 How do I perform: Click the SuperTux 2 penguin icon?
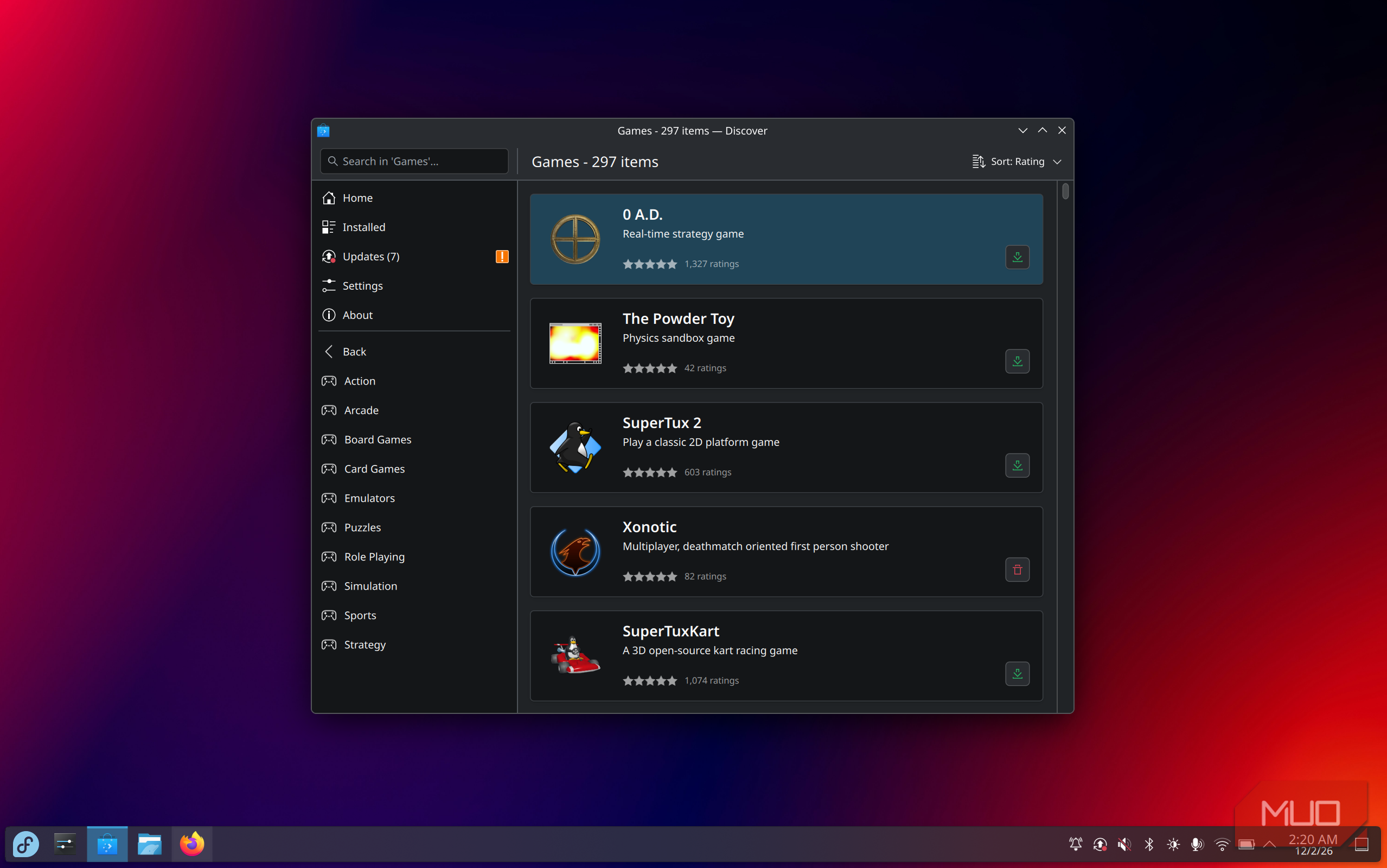click(575, 447)
